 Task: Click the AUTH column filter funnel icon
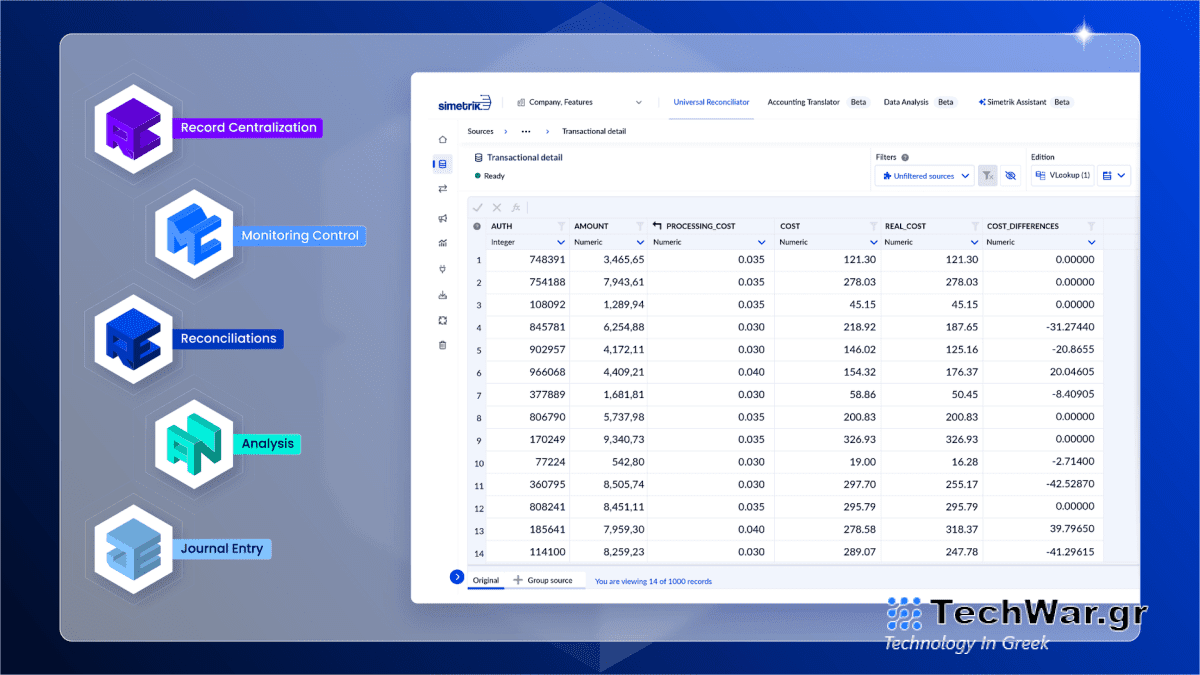[x=561, y=226]
